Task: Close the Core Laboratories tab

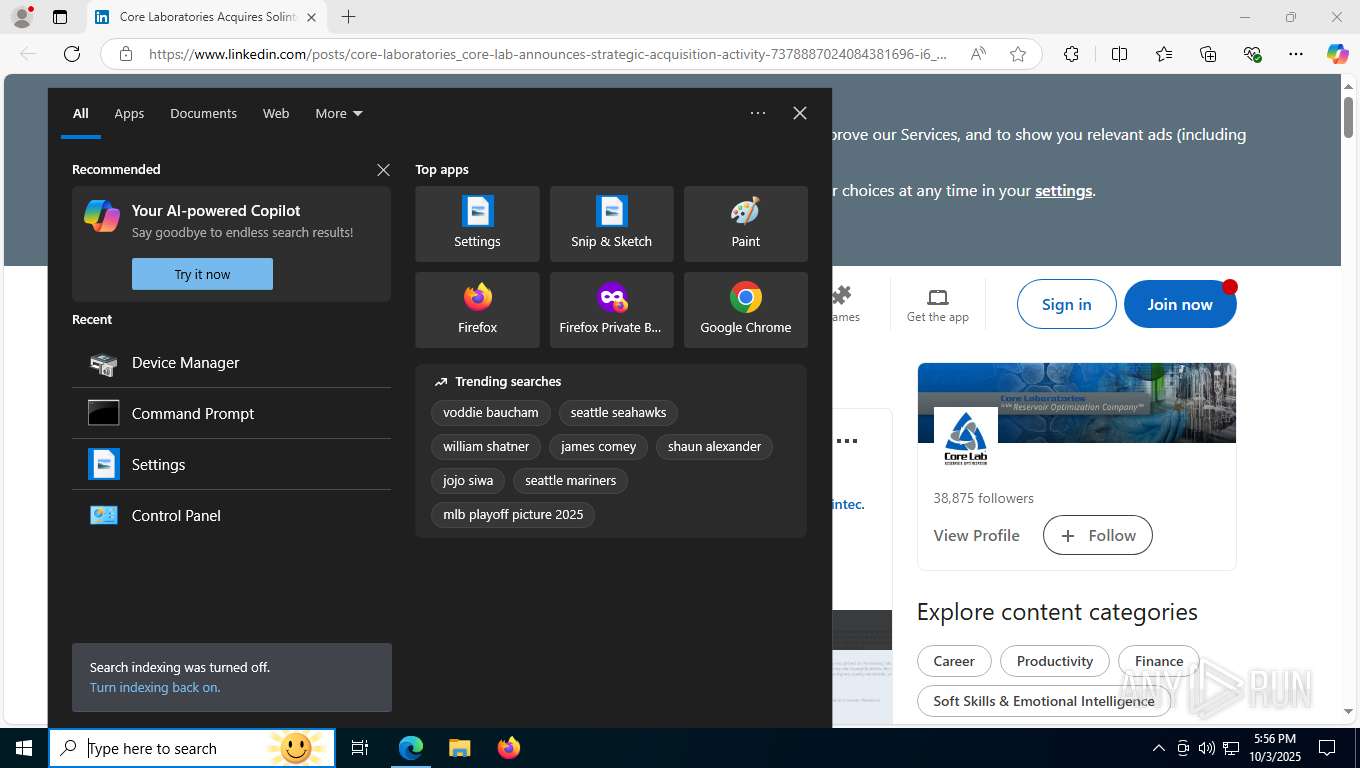Action: (311, 17)
